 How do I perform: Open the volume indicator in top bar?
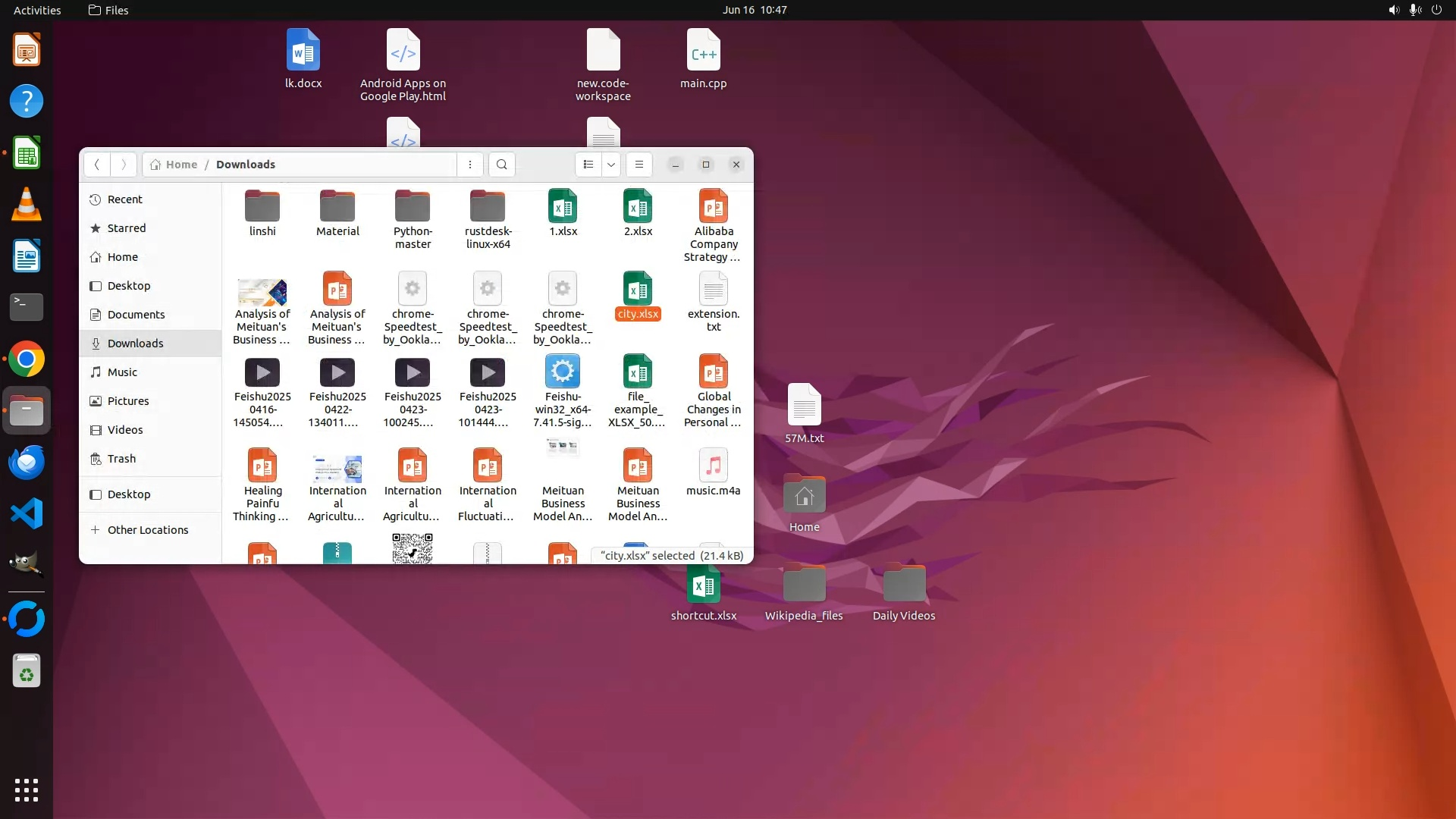1393,10
